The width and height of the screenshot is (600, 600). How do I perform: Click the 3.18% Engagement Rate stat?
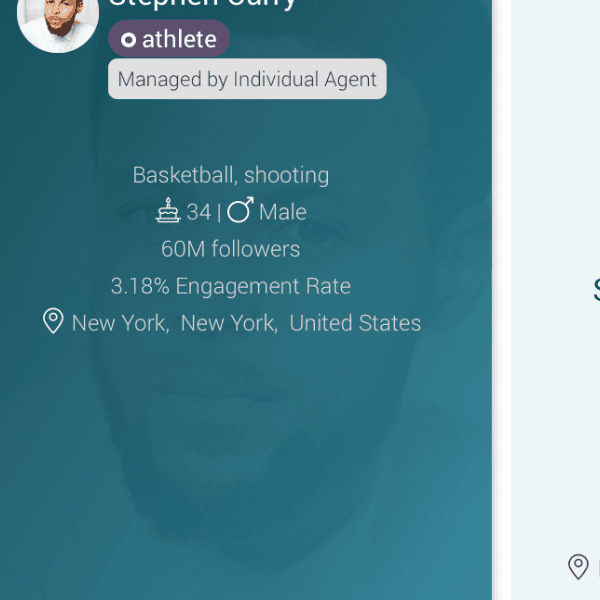point(230,286)
